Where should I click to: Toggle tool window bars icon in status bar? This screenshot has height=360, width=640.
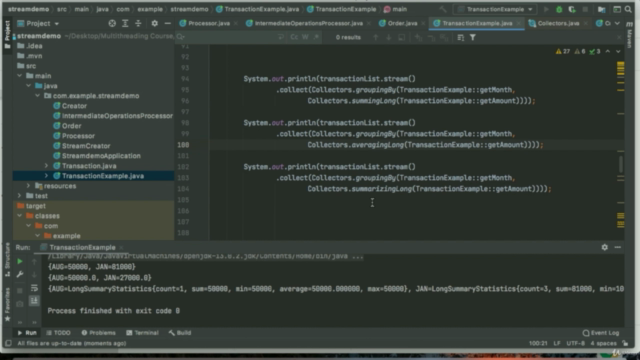pyautogui.click(x=8, y=343)
